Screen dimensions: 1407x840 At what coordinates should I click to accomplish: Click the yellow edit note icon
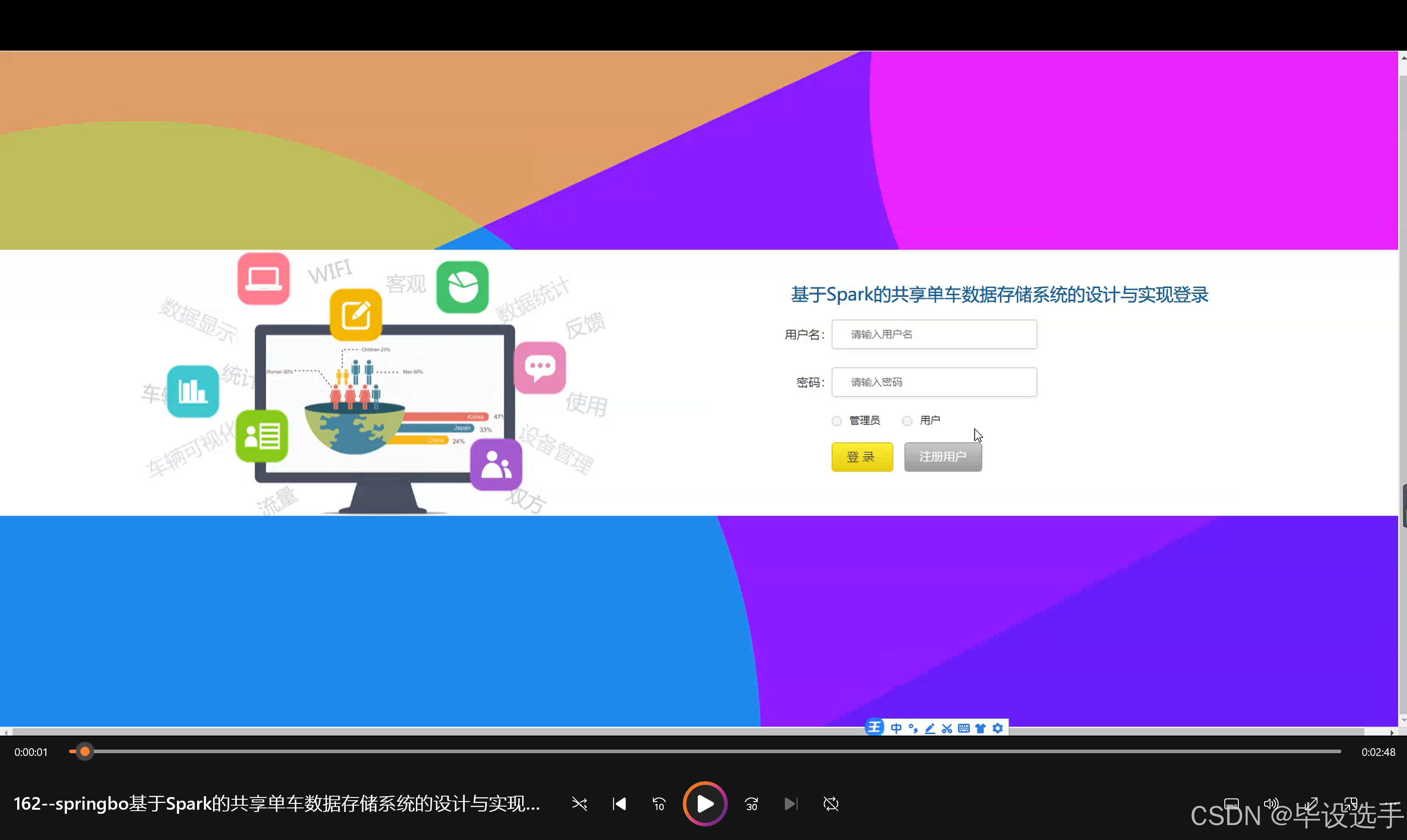pyautogui.click(x=356, y=315)
